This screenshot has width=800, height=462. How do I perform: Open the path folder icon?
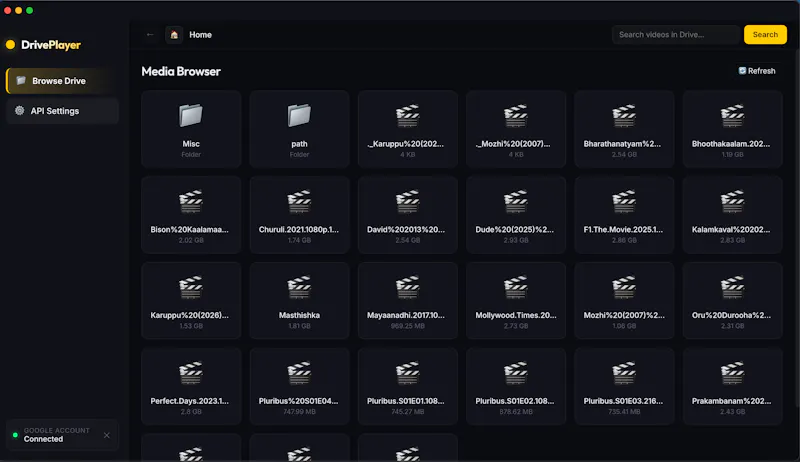(x=299, y=116)
